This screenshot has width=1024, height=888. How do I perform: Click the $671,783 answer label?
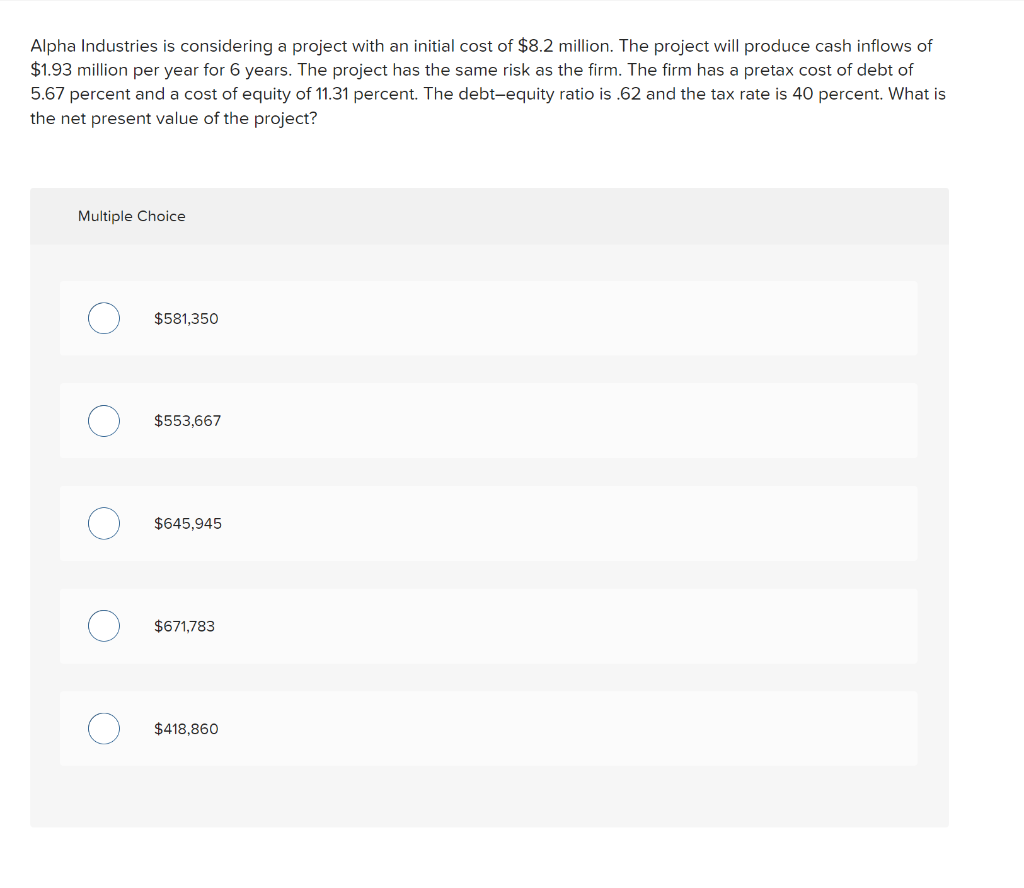pyautogui.click(x=184, y=626)
